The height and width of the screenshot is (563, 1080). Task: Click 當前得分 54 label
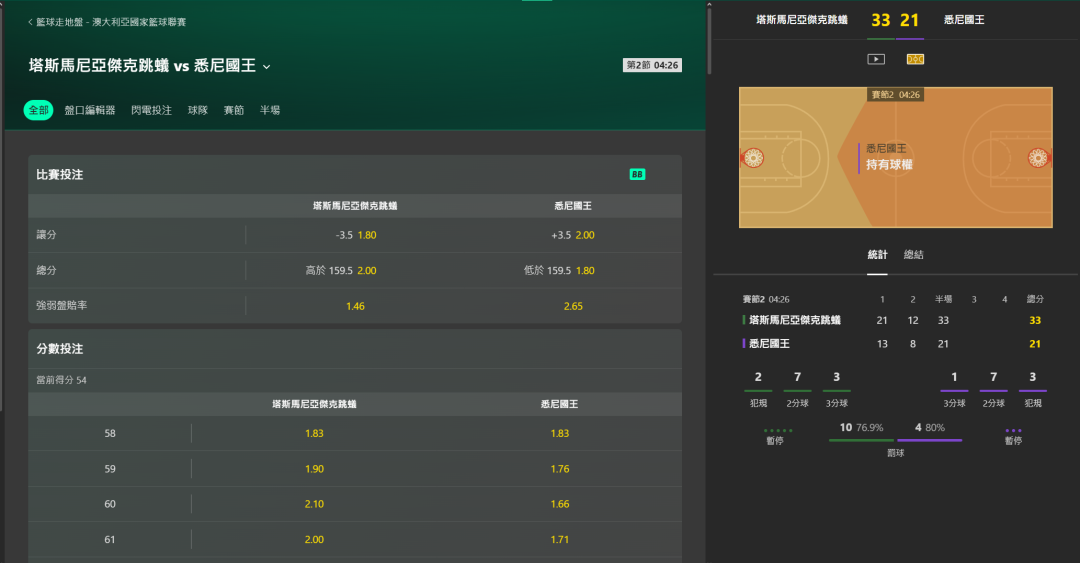click(x=61, y=380)
